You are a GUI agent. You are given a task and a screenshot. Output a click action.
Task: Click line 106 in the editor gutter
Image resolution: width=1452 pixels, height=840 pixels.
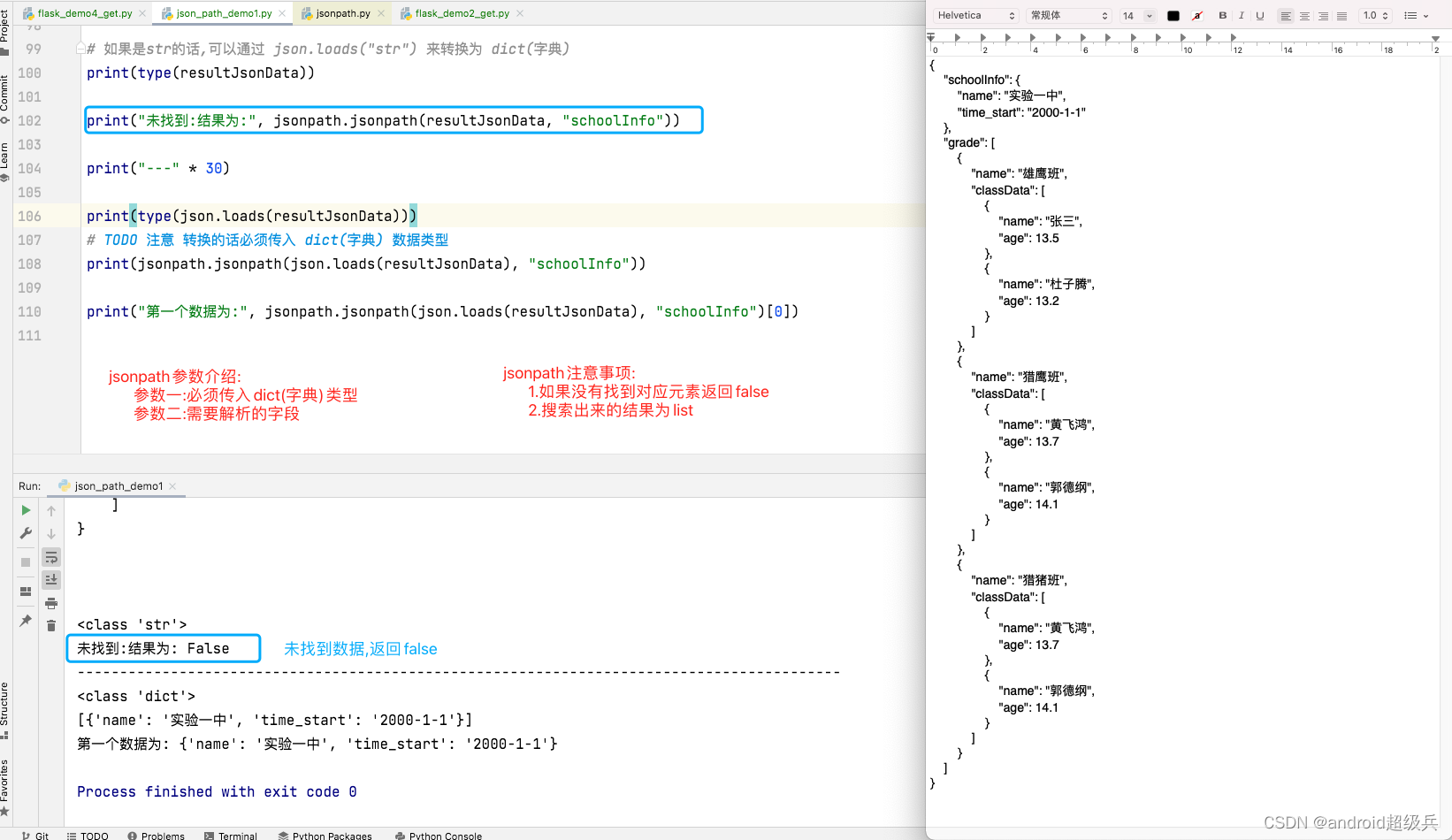point(29,216)
